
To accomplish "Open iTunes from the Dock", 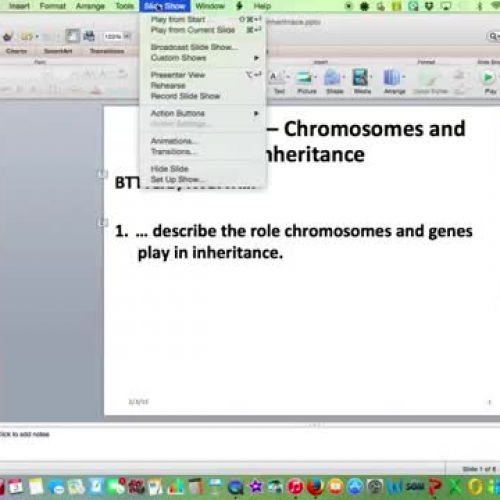I will pos(296,487).
